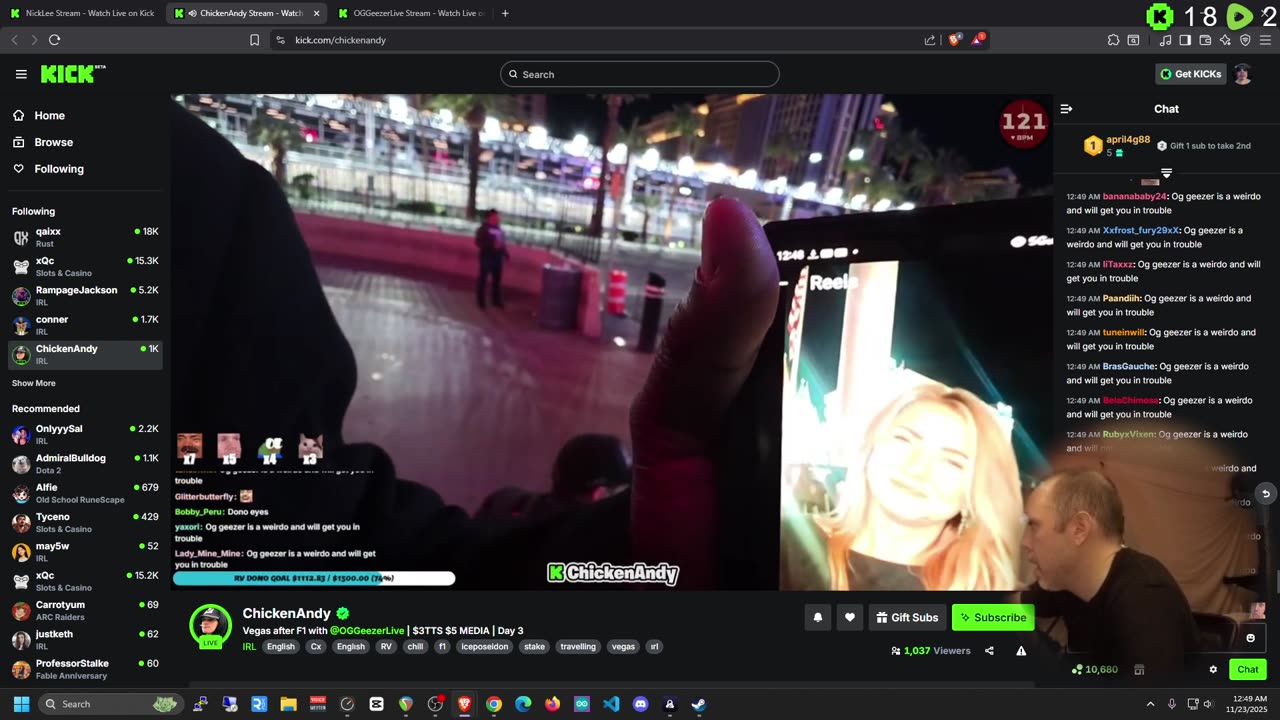Open the xQc channel with 15.3K viewers

(x=85, y=266)
